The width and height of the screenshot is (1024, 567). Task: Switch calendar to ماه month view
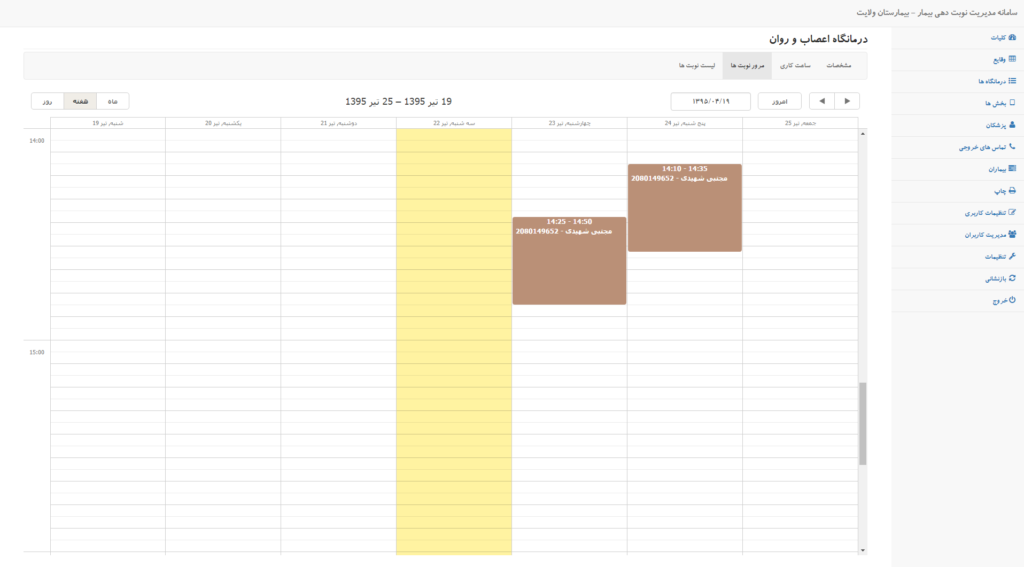[112, 101]
